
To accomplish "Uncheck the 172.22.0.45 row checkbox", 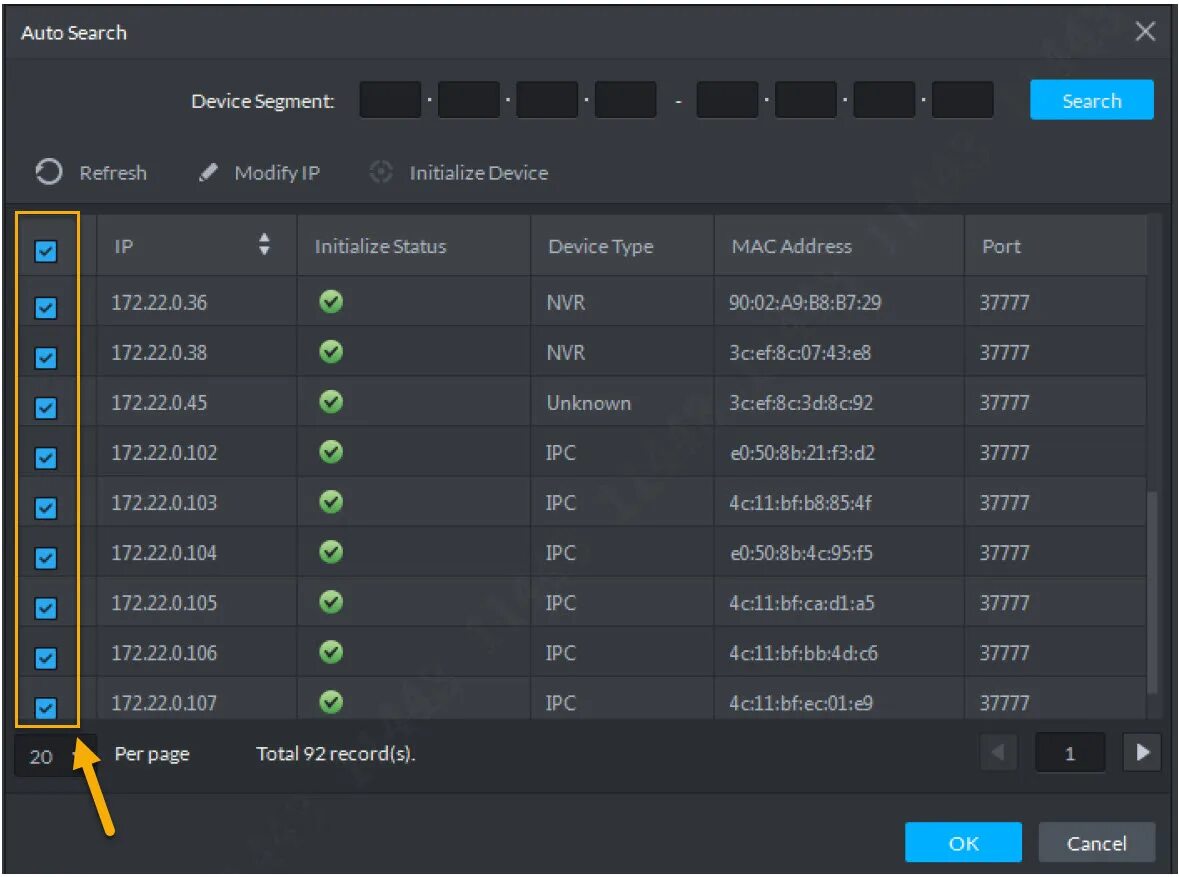I will [46, 408].
